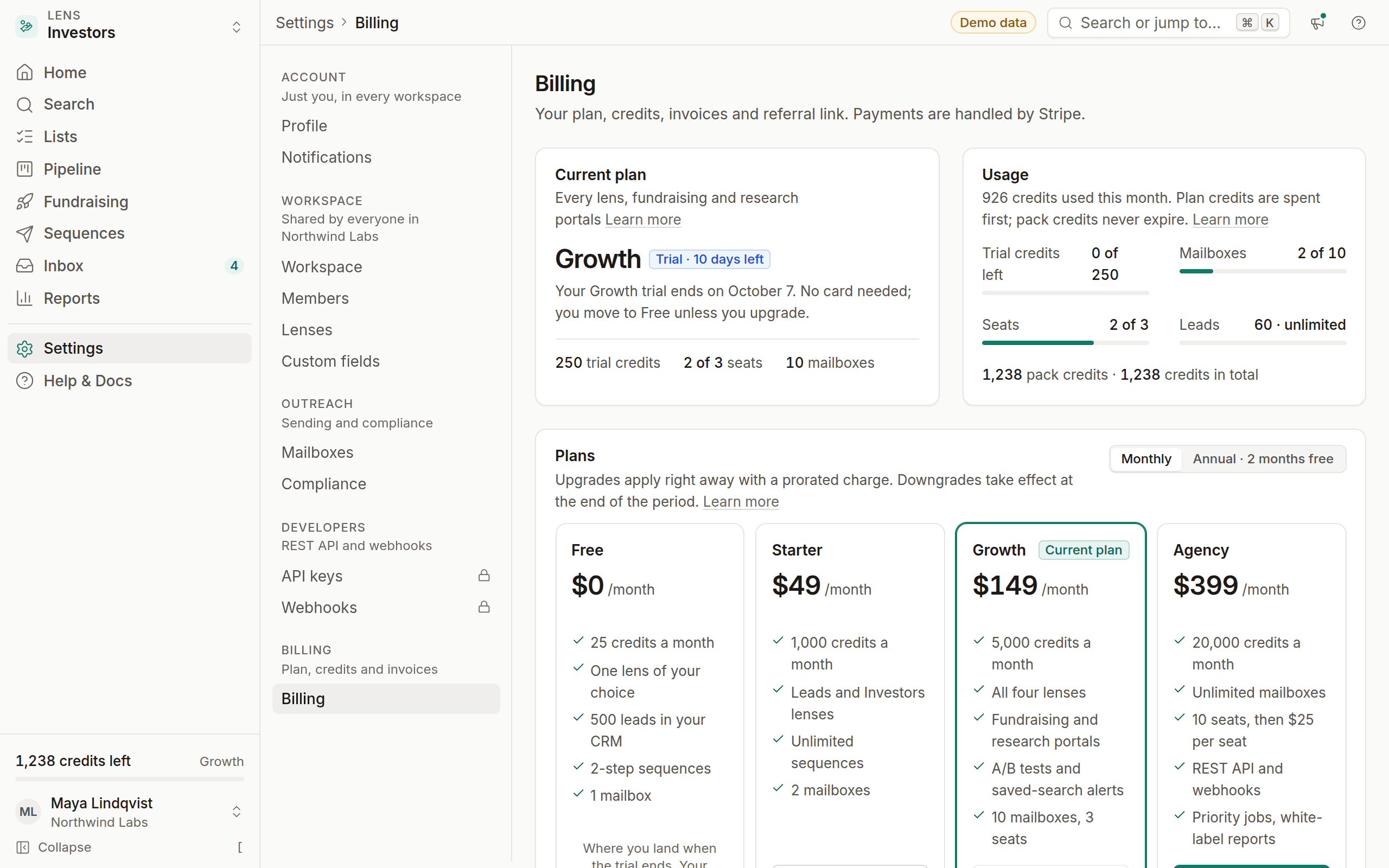Open the account switcher chevron by Maya Lindqvist

(236, 812)
